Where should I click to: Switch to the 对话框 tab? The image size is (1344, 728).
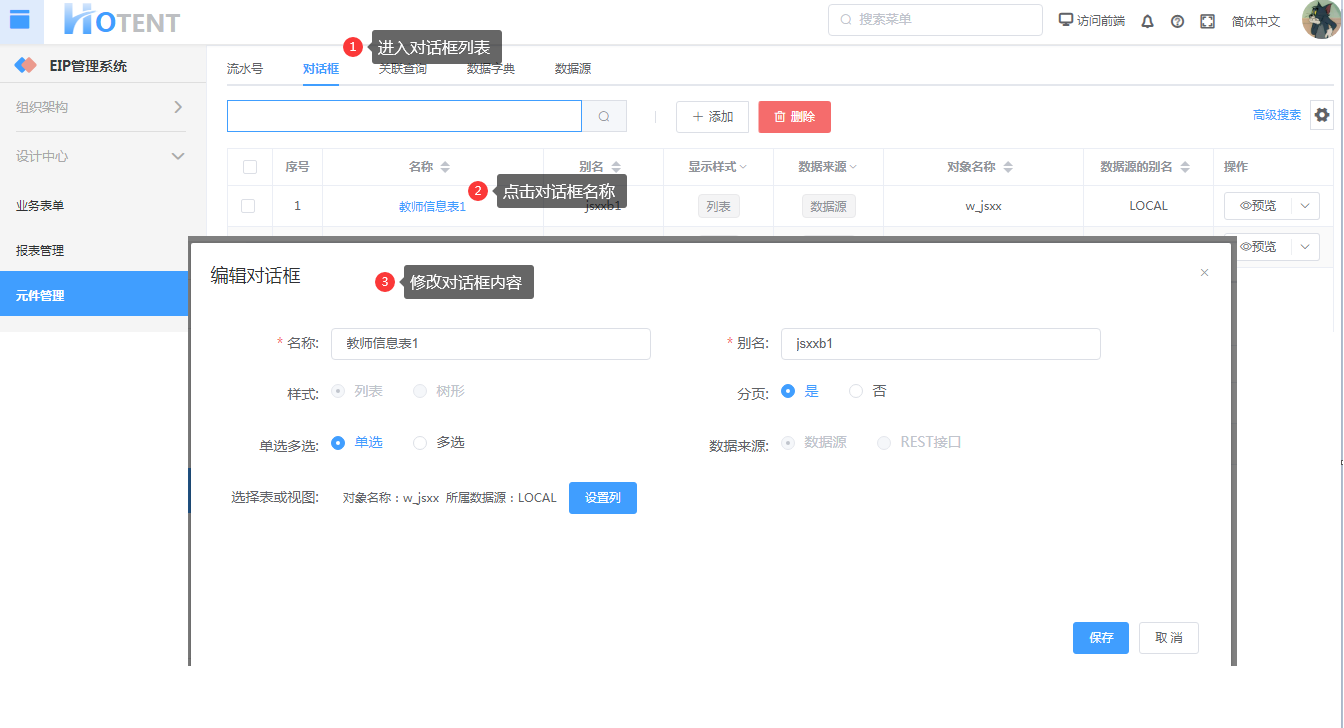point(321,69)
